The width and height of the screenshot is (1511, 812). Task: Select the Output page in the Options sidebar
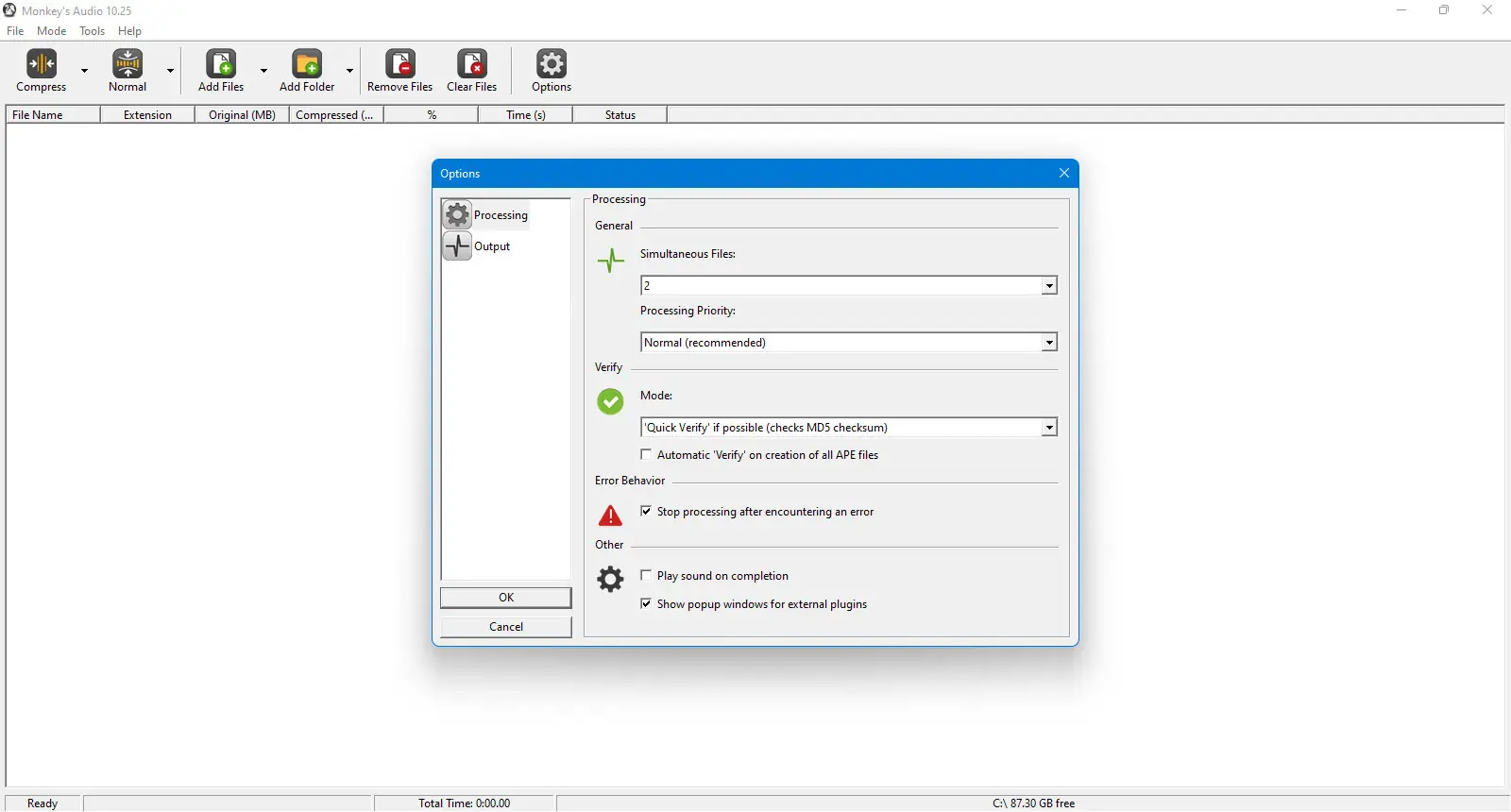[478, 246]
